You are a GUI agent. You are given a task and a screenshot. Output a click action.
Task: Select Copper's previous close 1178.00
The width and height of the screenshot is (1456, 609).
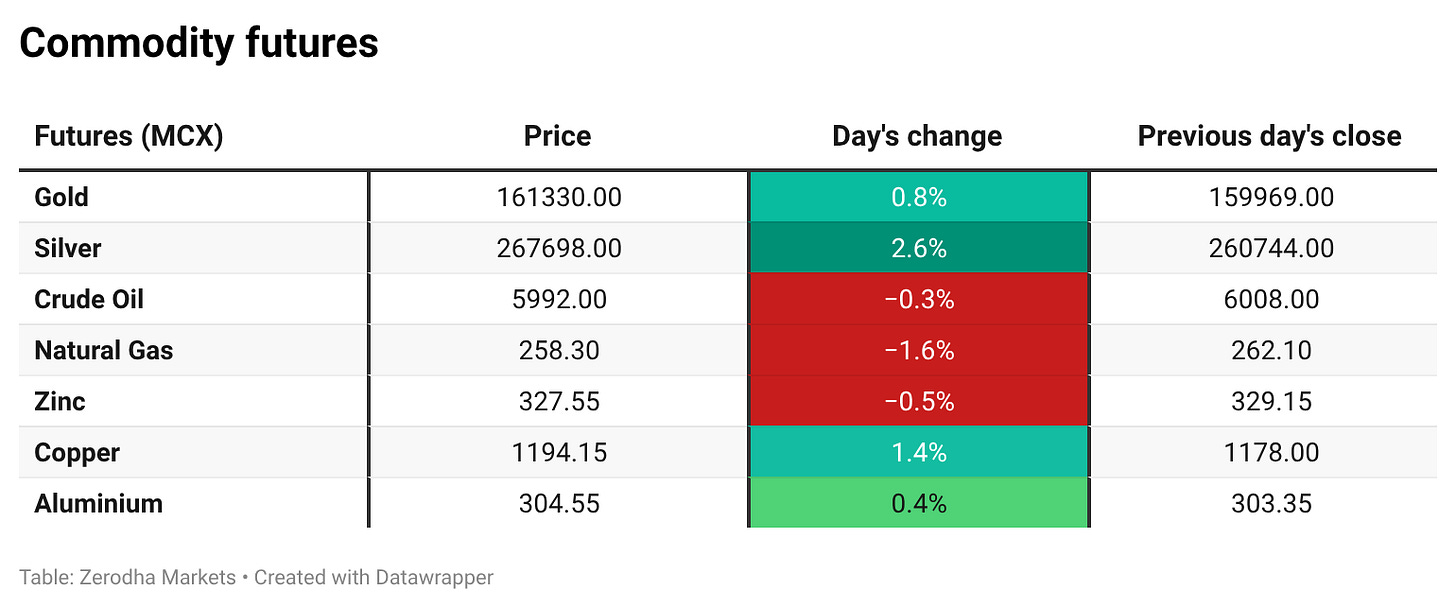tap(1271, 452)
